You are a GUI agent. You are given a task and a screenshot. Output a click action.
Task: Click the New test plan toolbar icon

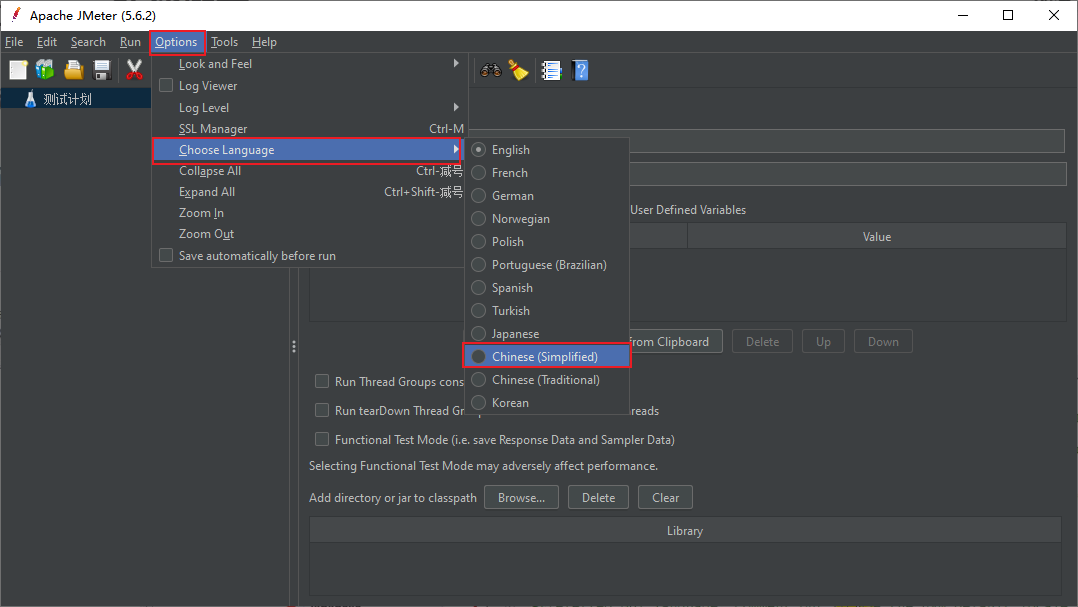(x=18, y=70)
